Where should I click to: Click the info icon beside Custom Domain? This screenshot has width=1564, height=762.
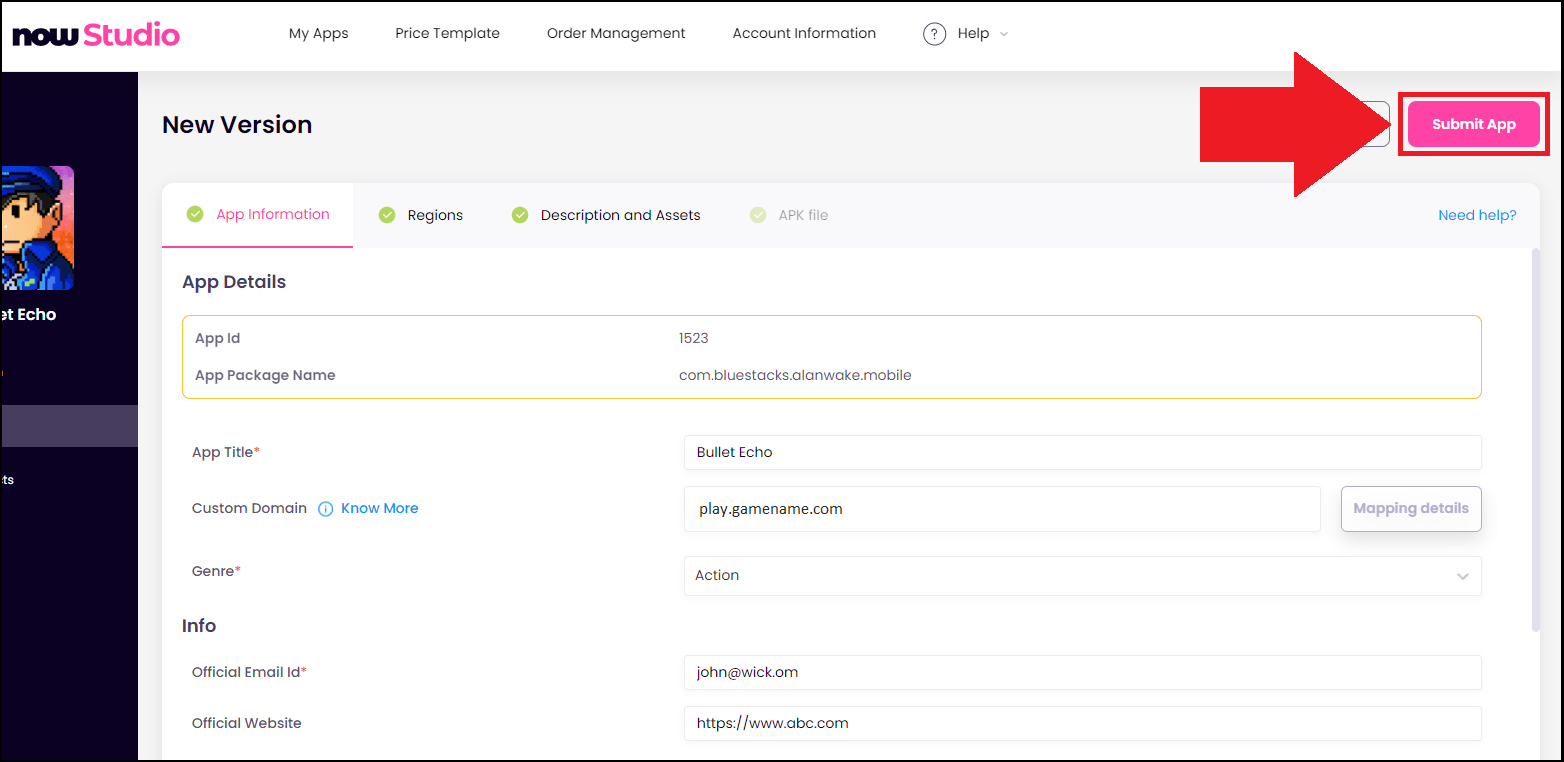coord(325,509)
